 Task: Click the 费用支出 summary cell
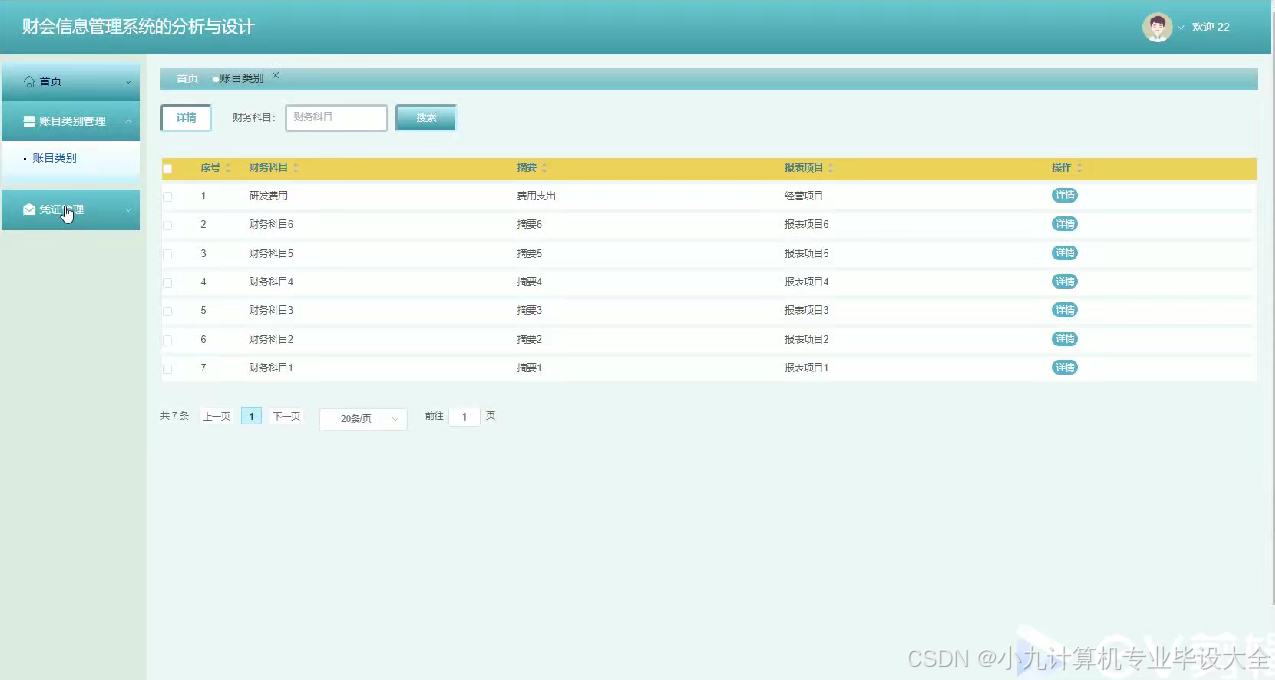(536, 196)
